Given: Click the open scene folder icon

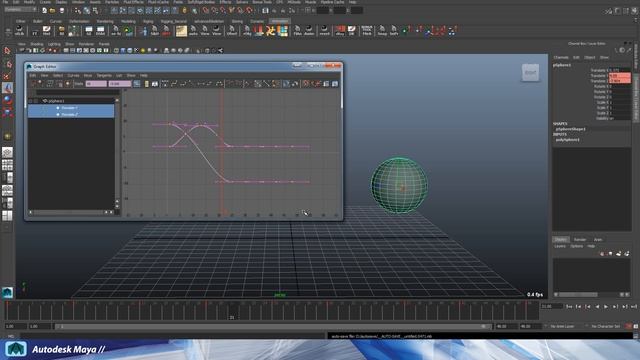Looking at the screenshot, I should point(52,10).
